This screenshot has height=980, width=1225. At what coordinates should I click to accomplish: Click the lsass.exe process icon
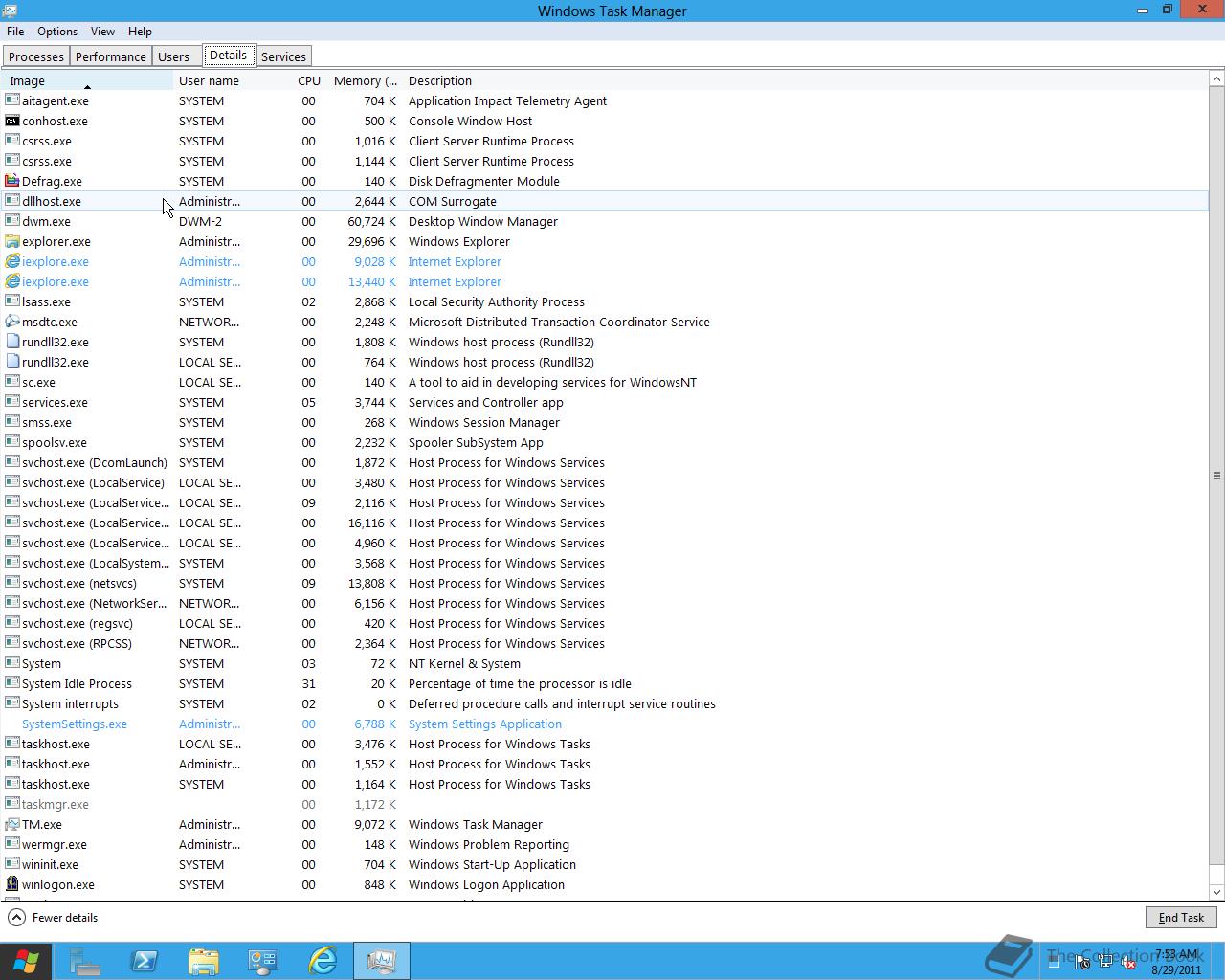(12, 301)
